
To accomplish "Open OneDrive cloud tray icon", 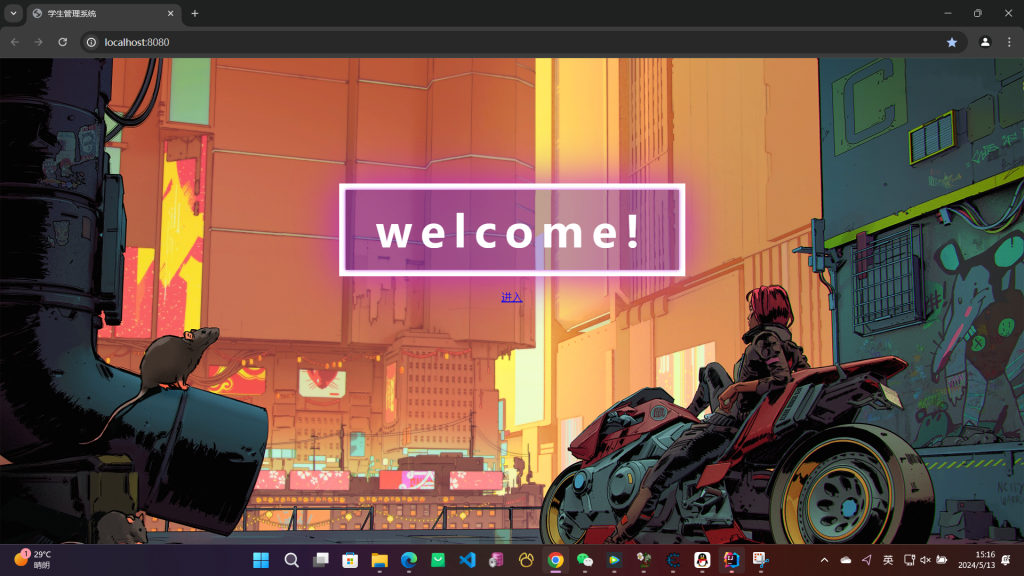I will (x=846, y=560).
